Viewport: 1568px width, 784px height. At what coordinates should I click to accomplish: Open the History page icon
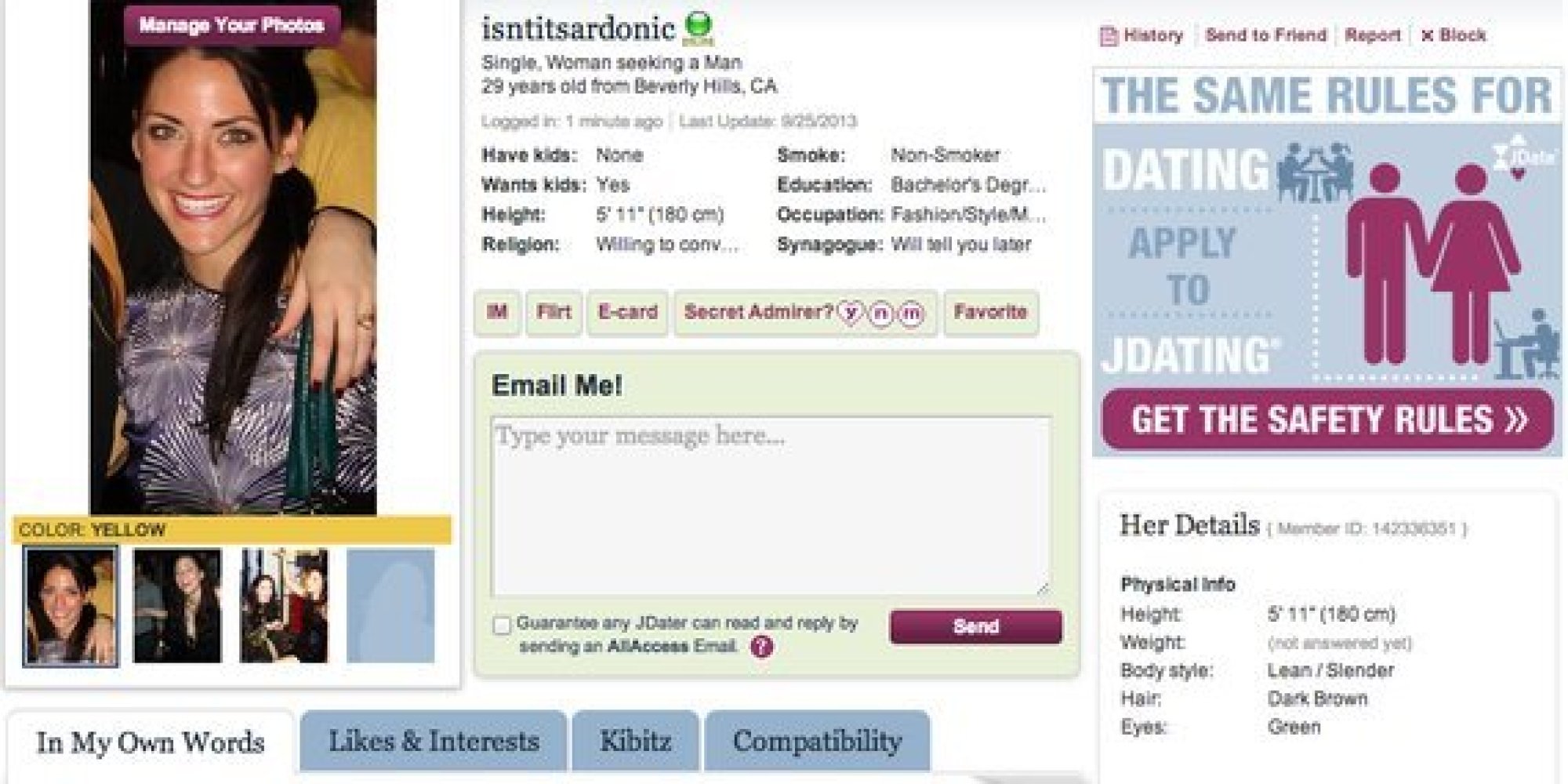pyautogui.click(x=1109, y=36)
